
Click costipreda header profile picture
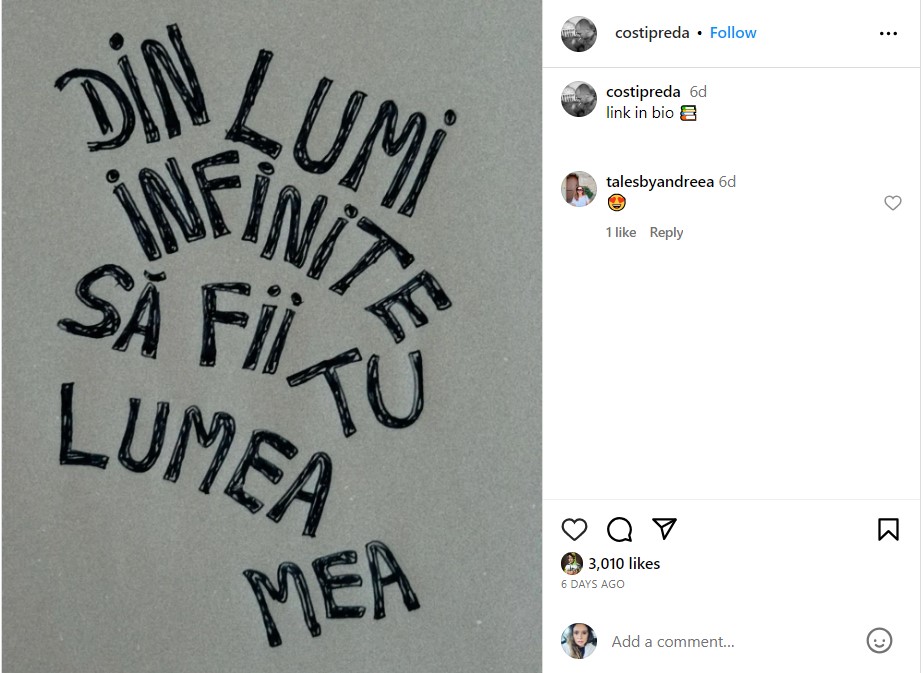579,34
